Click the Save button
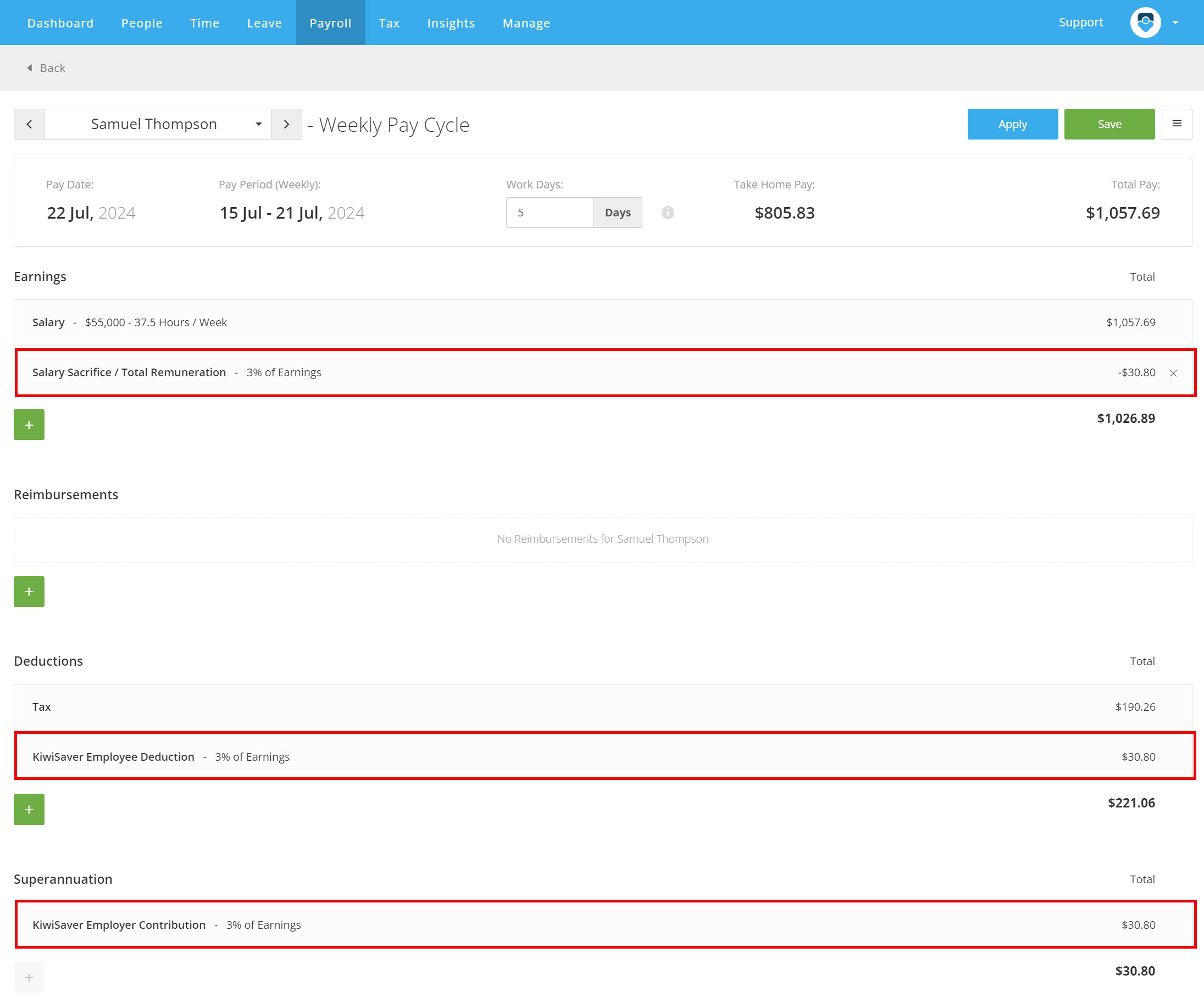Image resolution: width=1204 pixels, height=1003 pixels. click(1109, 124)
